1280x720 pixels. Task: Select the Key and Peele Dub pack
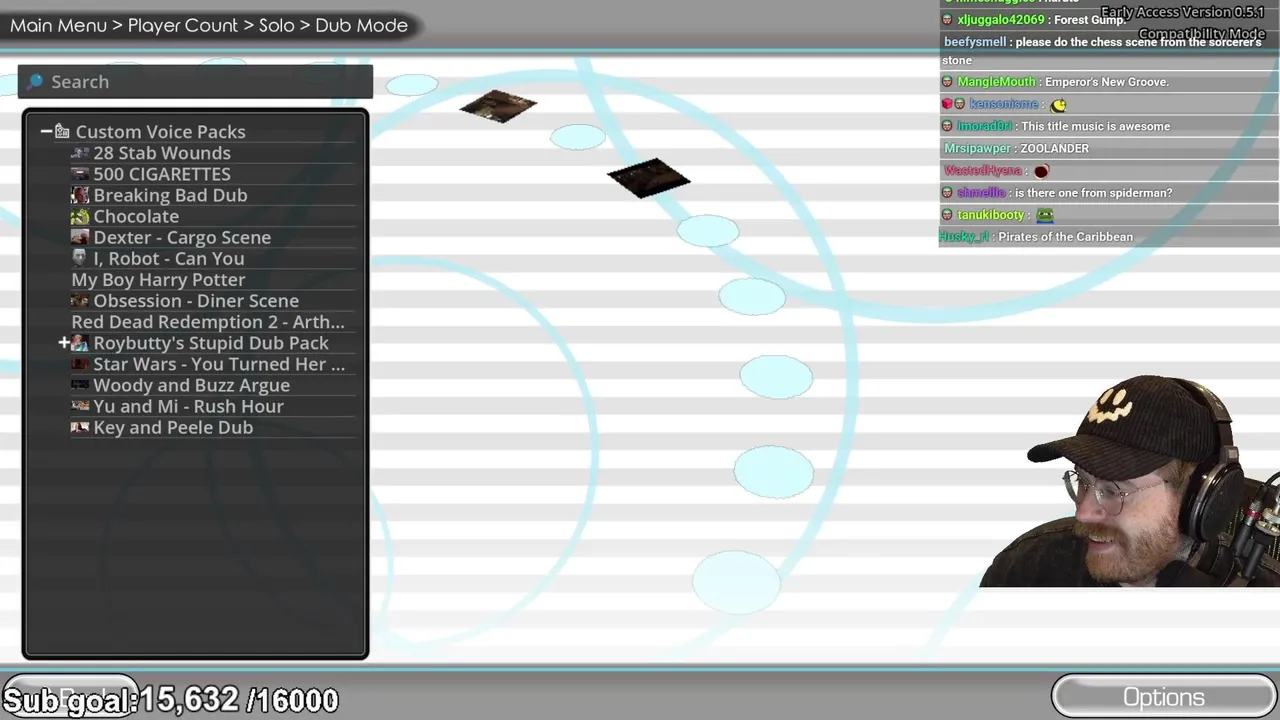coord(173,427)
